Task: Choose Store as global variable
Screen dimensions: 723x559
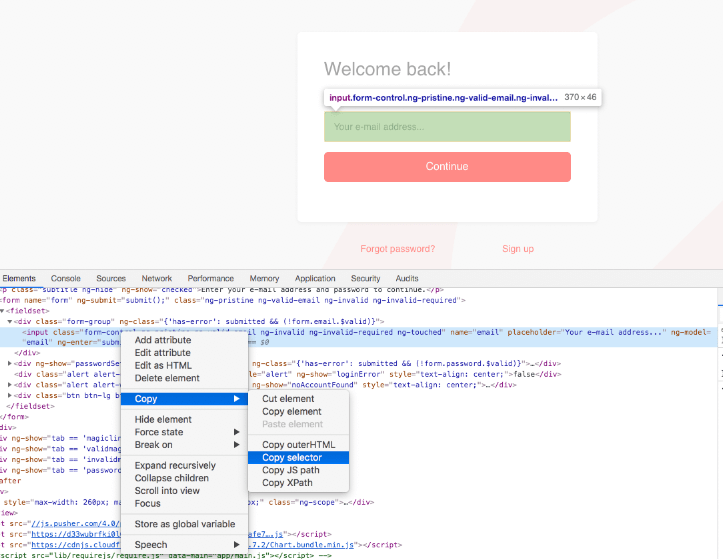Action: click(x=184, y=524)
